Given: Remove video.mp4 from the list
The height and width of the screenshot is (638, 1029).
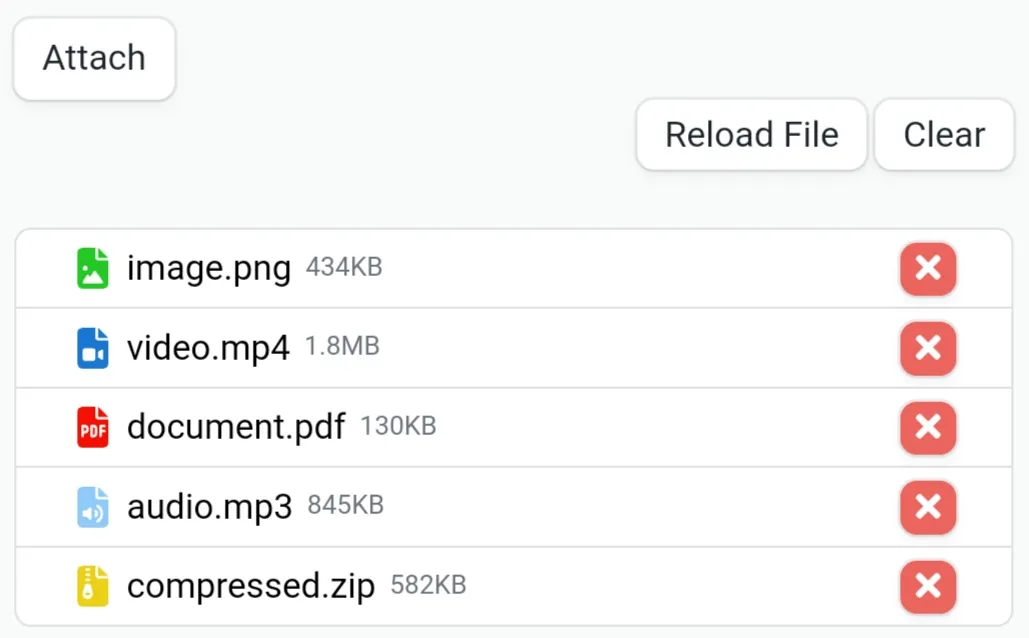Looking at the screenshot, I should point(928,348).
